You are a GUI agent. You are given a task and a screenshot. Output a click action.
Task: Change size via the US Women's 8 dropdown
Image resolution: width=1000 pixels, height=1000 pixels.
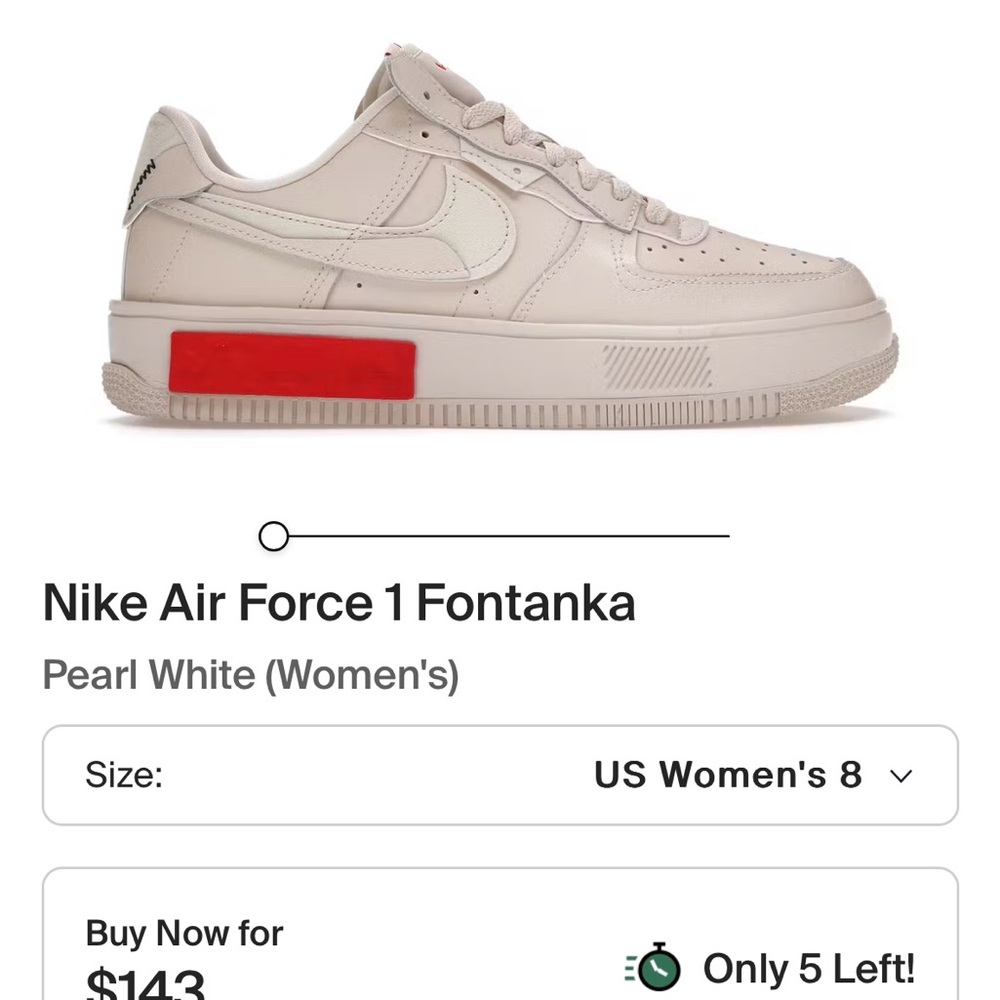pos(730,775)
